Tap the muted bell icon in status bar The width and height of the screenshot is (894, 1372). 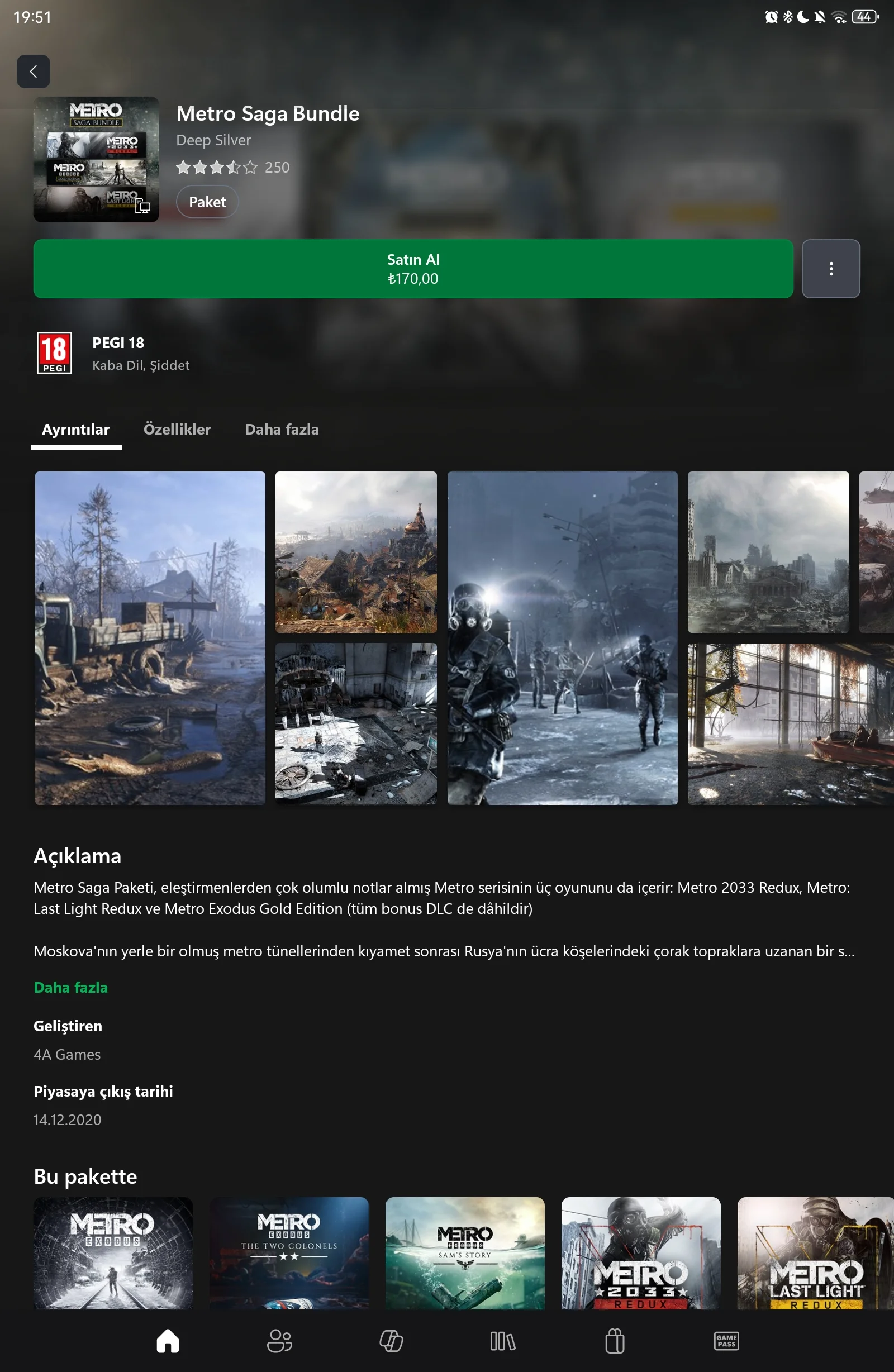(x=820, y=17)
